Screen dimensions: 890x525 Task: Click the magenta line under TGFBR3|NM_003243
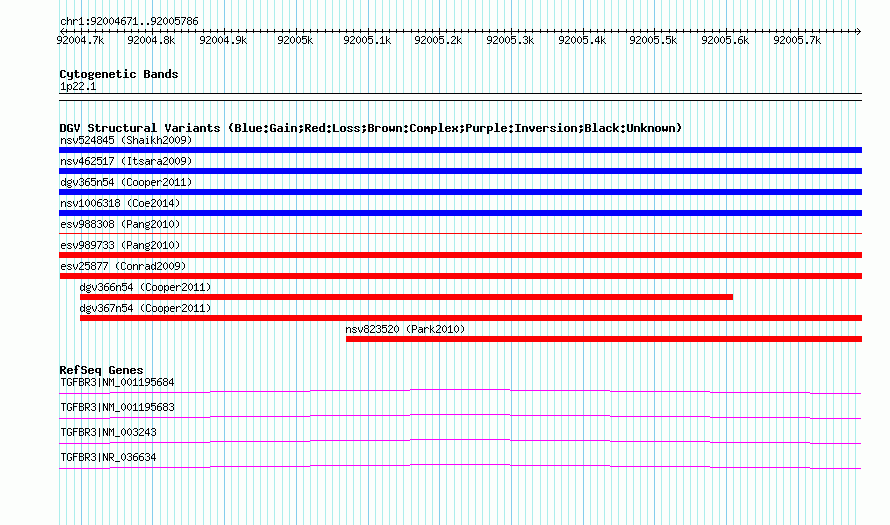coord(460,441)
